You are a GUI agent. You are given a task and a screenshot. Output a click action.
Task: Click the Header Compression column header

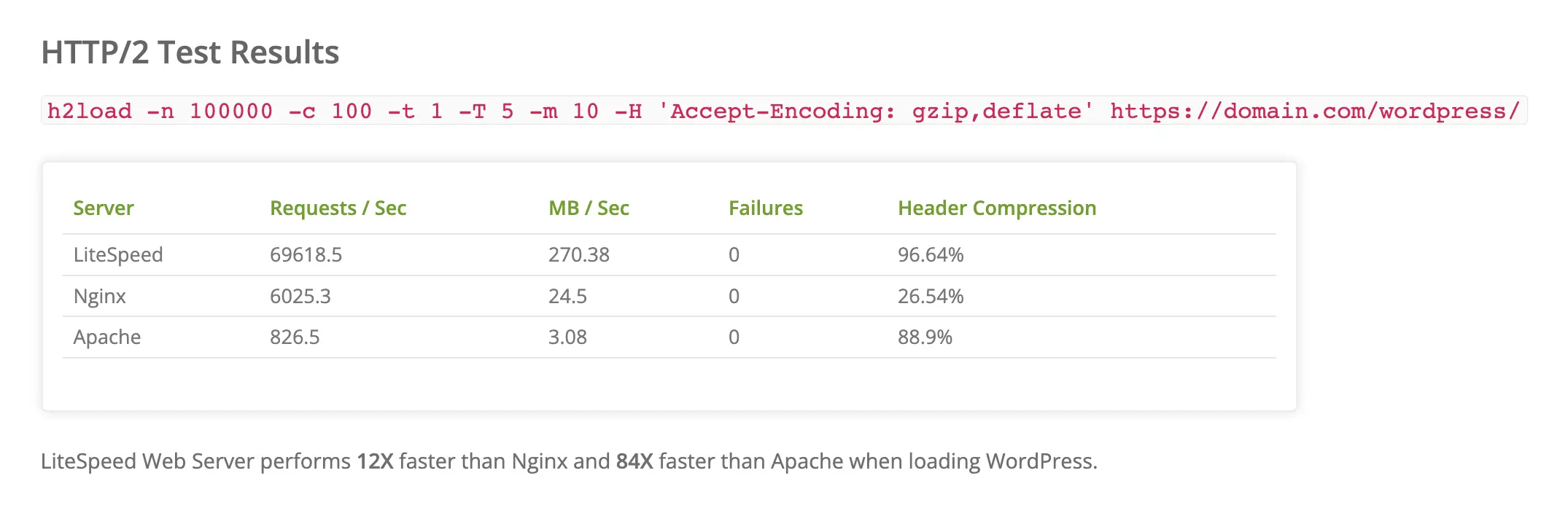tap(997, 208)
